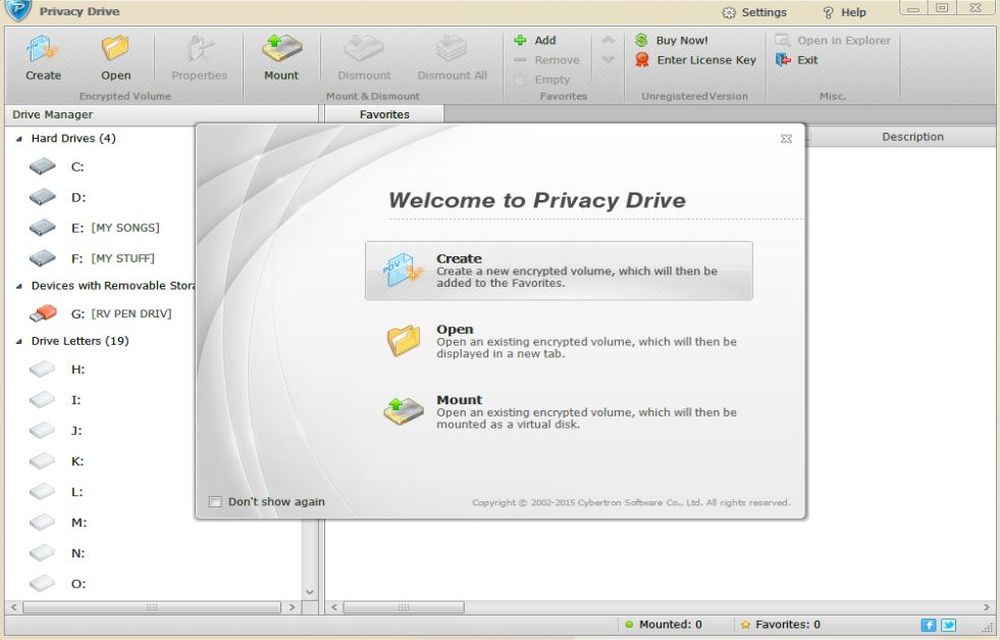Select drive F: [MY STUFF]
Screen dimensions: 1000x640
(92, 258)
